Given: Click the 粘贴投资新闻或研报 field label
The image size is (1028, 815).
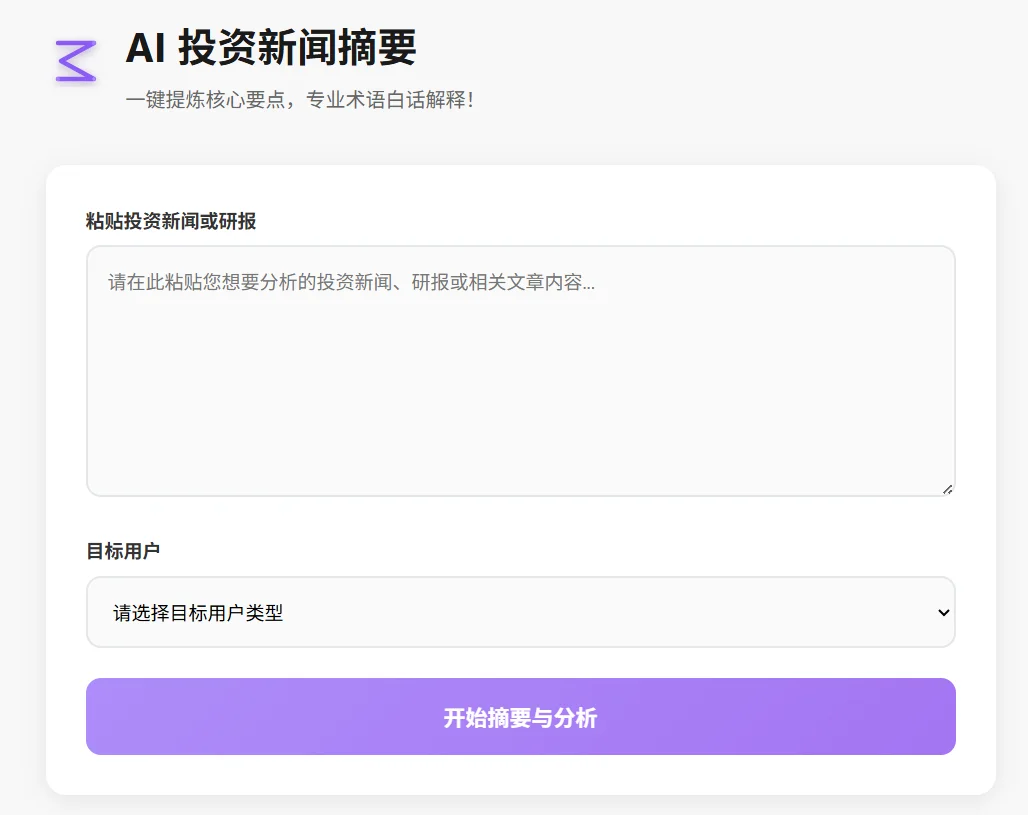Looking at the screenshot, I should [171, 221].
